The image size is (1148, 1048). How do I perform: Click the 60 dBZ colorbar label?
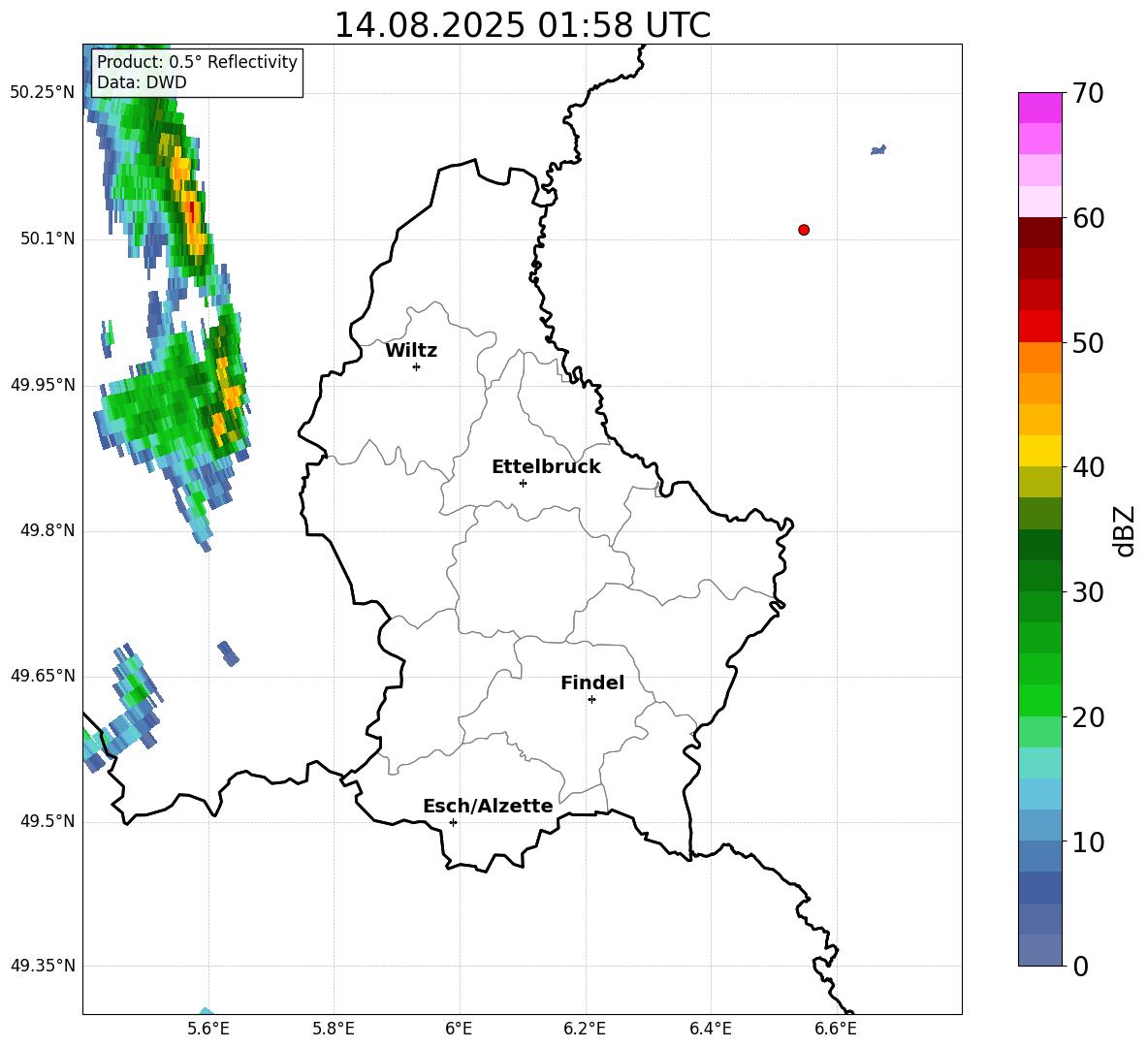1088,218
